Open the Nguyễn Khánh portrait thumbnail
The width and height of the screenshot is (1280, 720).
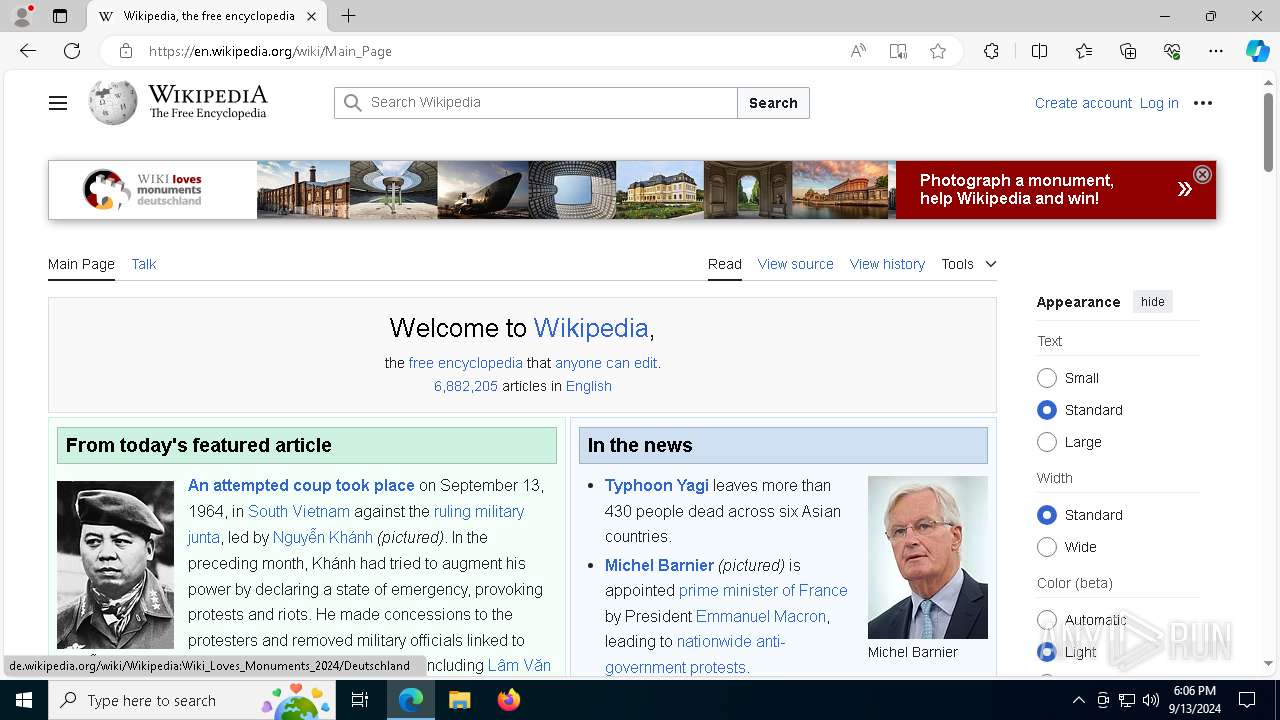(115, 565)
